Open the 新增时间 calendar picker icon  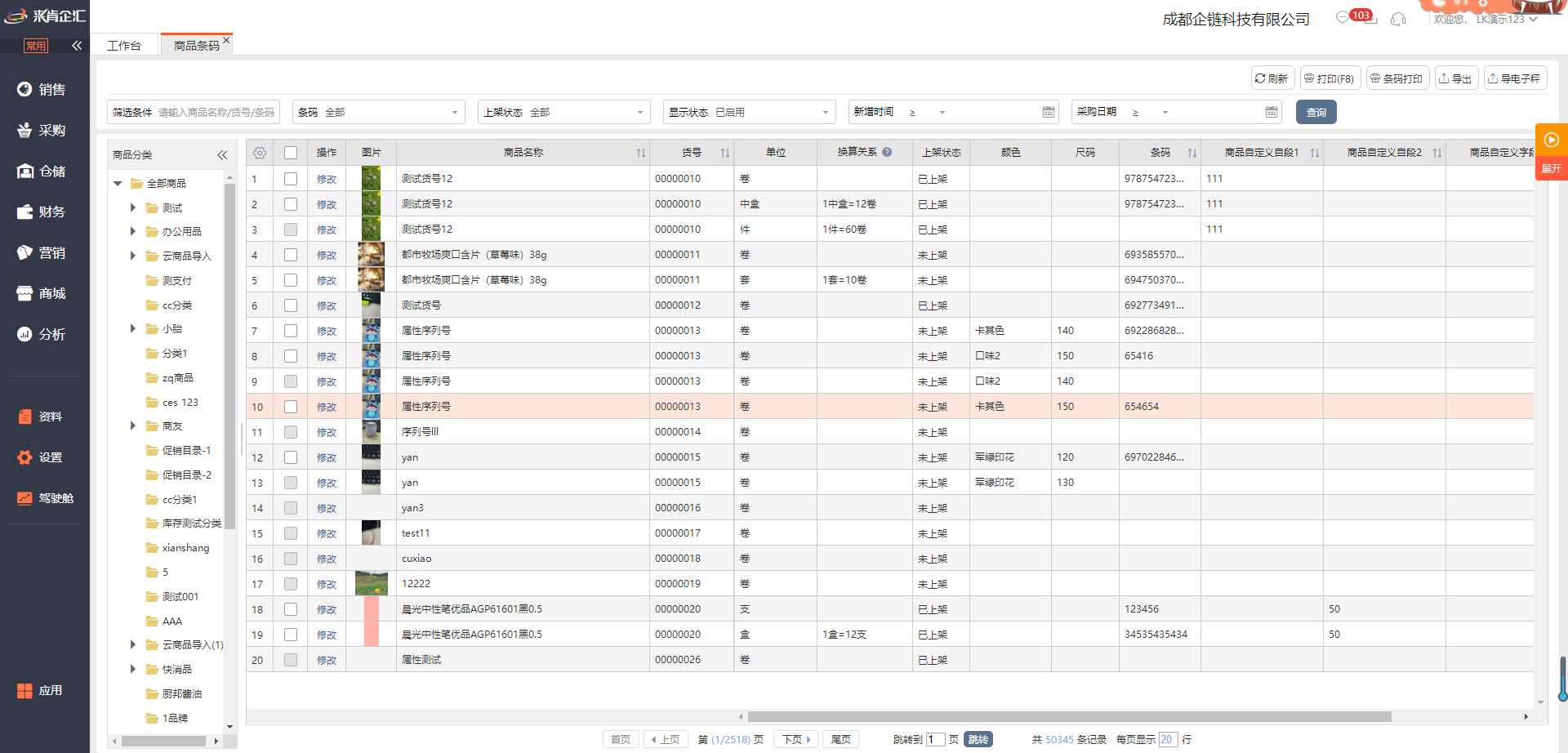coord(1049,112)
